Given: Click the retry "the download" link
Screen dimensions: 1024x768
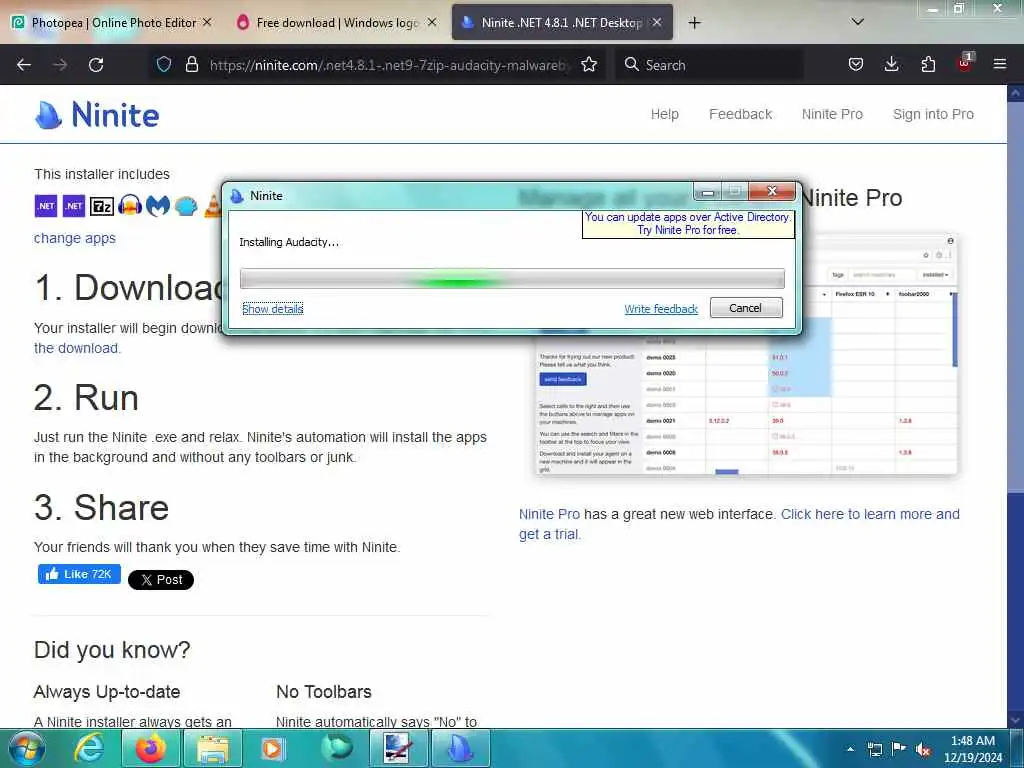Looking at the screenshot, I should click(77, 348).
